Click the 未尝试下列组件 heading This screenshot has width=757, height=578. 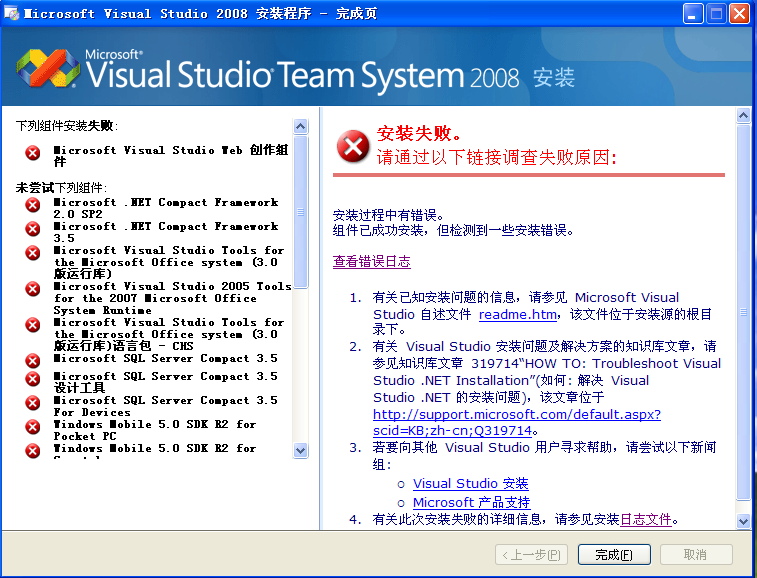pyautogui.click(x=61, y=187)
